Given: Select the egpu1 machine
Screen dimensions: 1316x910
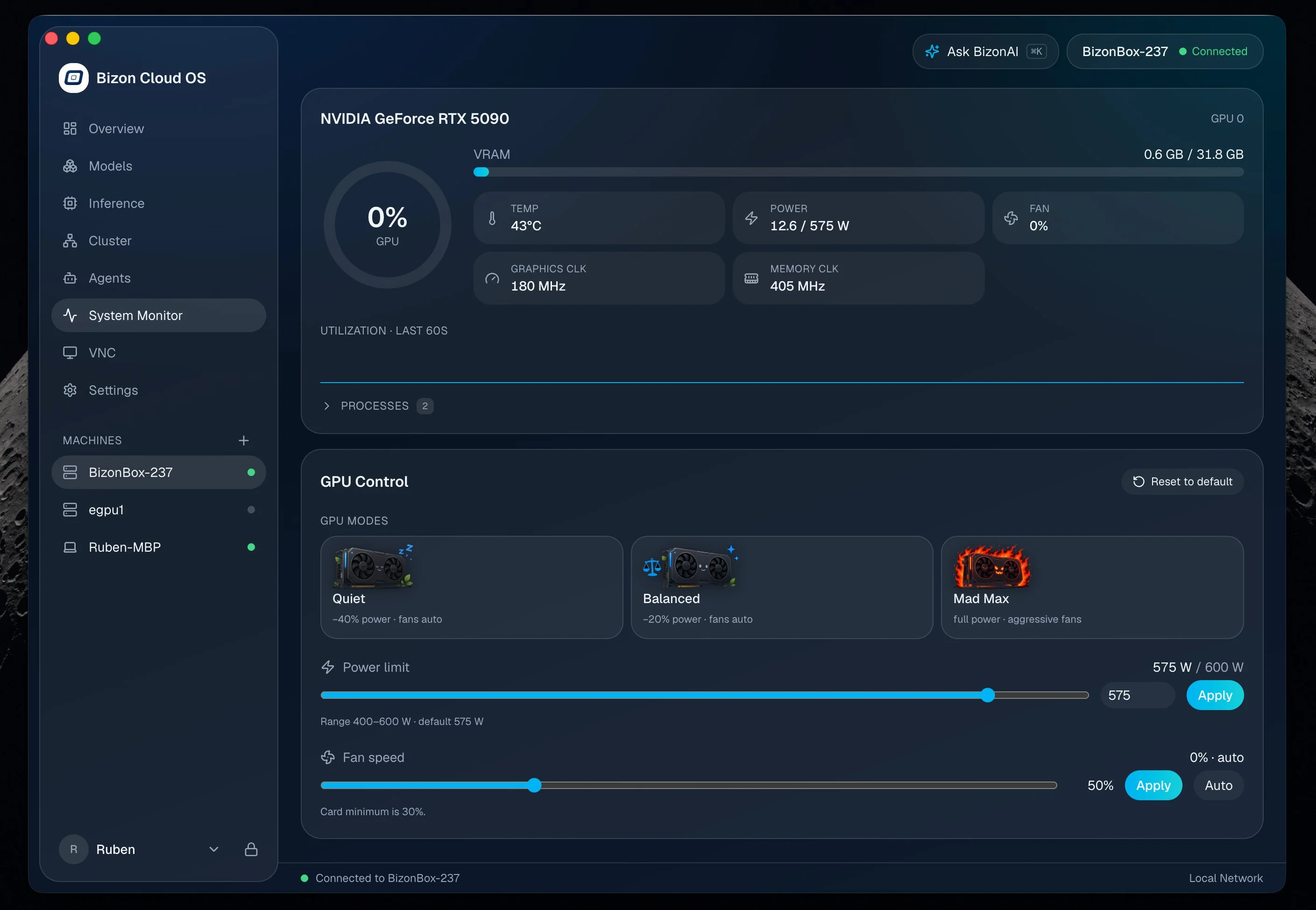Looking at the screenshot, I should pos(158,510).
